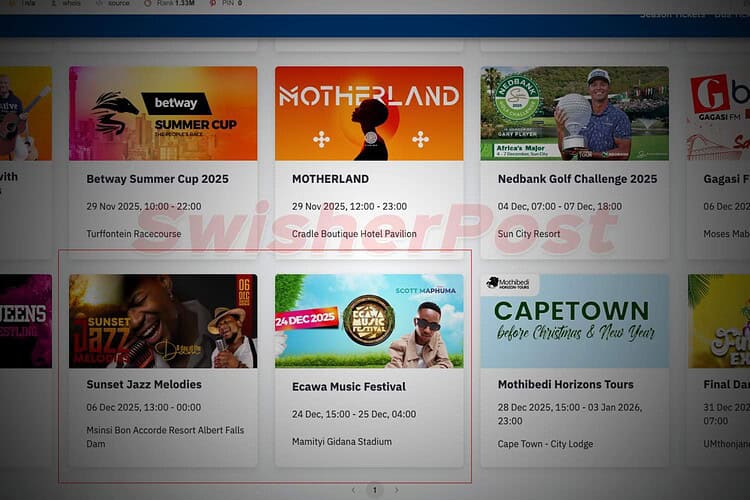The height and width of the screenshot is (500, 750).
Task: Select page 1 in pagination
Action: pyautogui.click(x=375, y=490)
